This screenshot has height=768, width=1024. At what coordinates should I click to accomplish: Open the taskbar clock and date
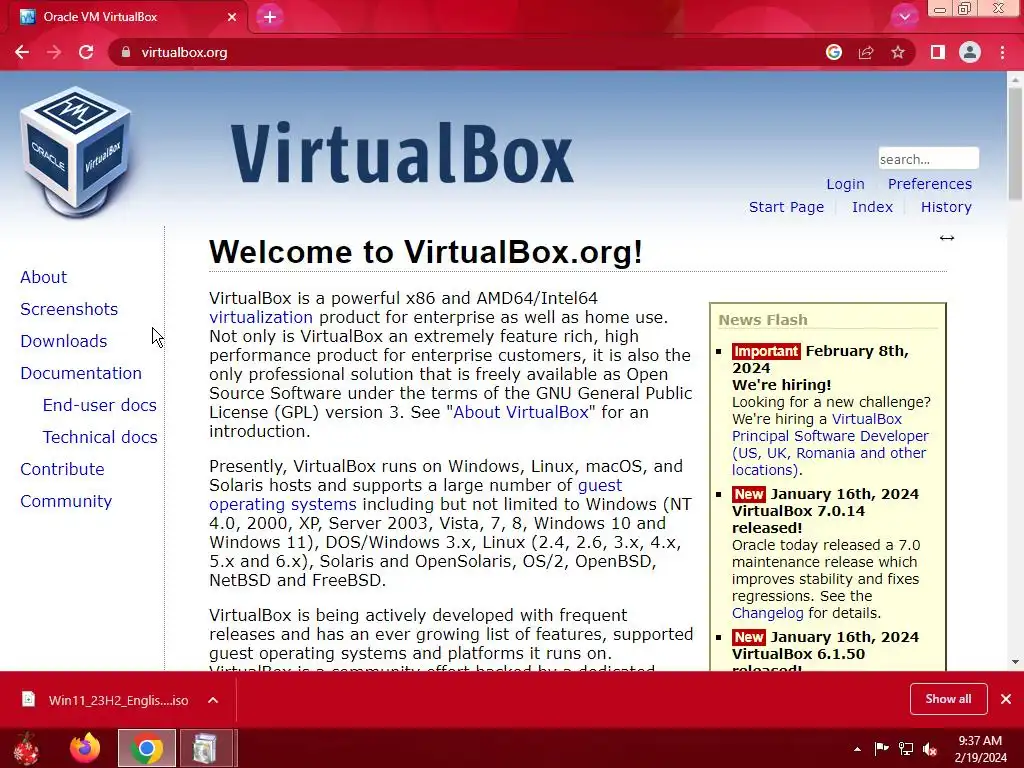coord(980,749)
